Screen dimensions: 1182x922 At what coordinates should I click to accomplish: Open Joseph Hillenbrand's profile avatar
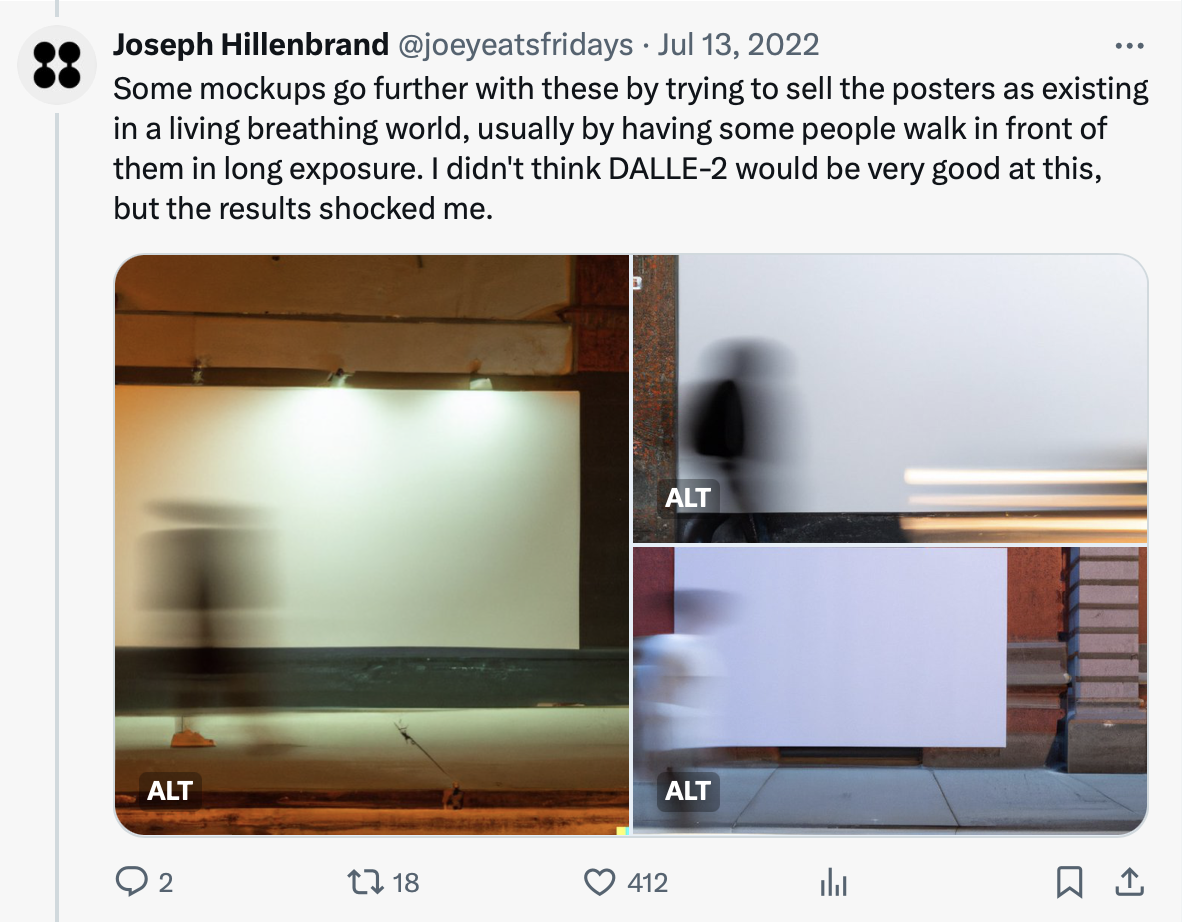(x=57, y=65)
